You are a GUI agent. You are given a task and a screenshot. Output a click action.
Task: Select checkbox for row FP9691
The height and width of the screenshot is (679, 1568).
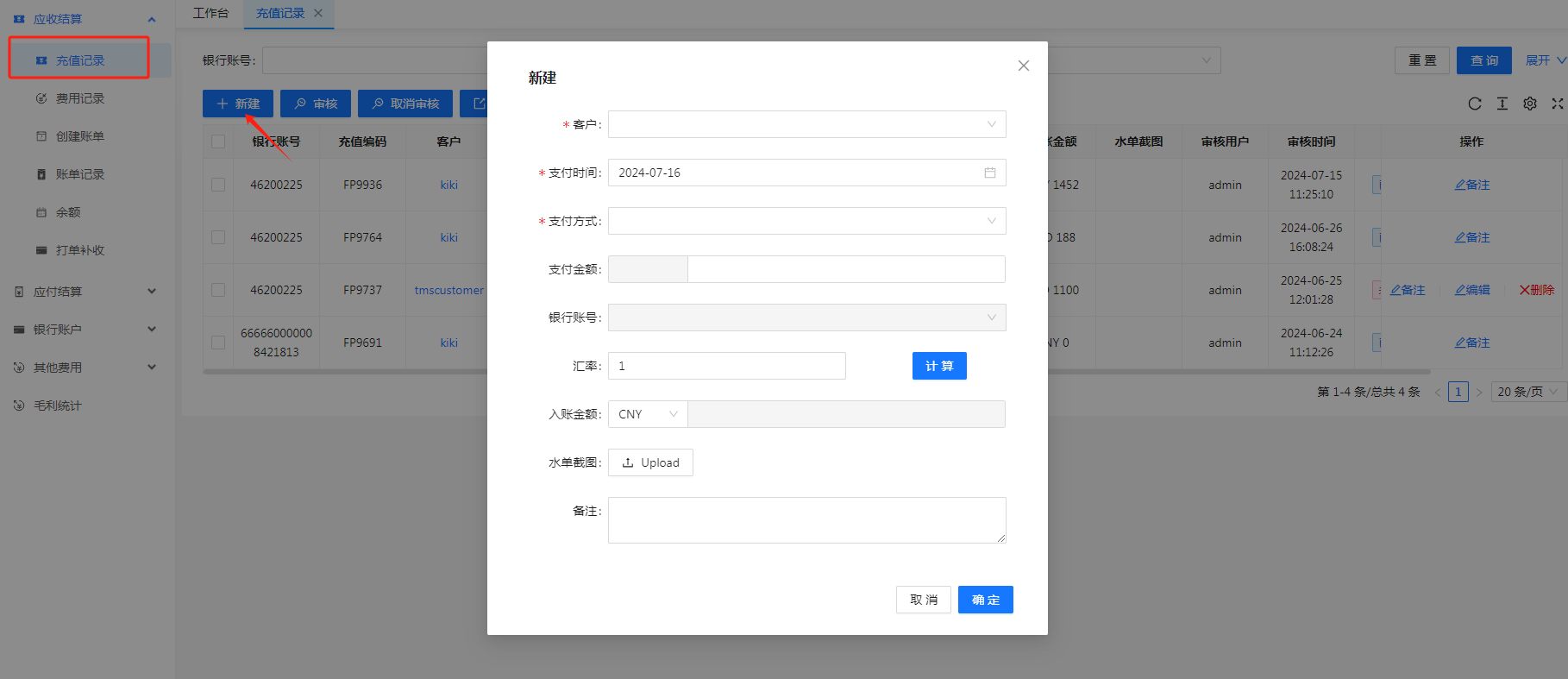click(218, 343)
